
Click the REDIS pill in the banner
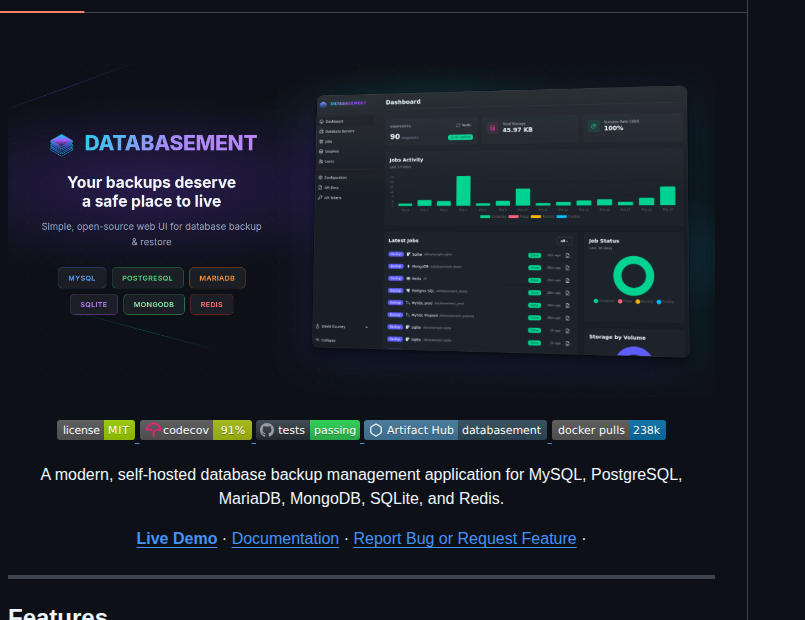click(x=212, y=304)
